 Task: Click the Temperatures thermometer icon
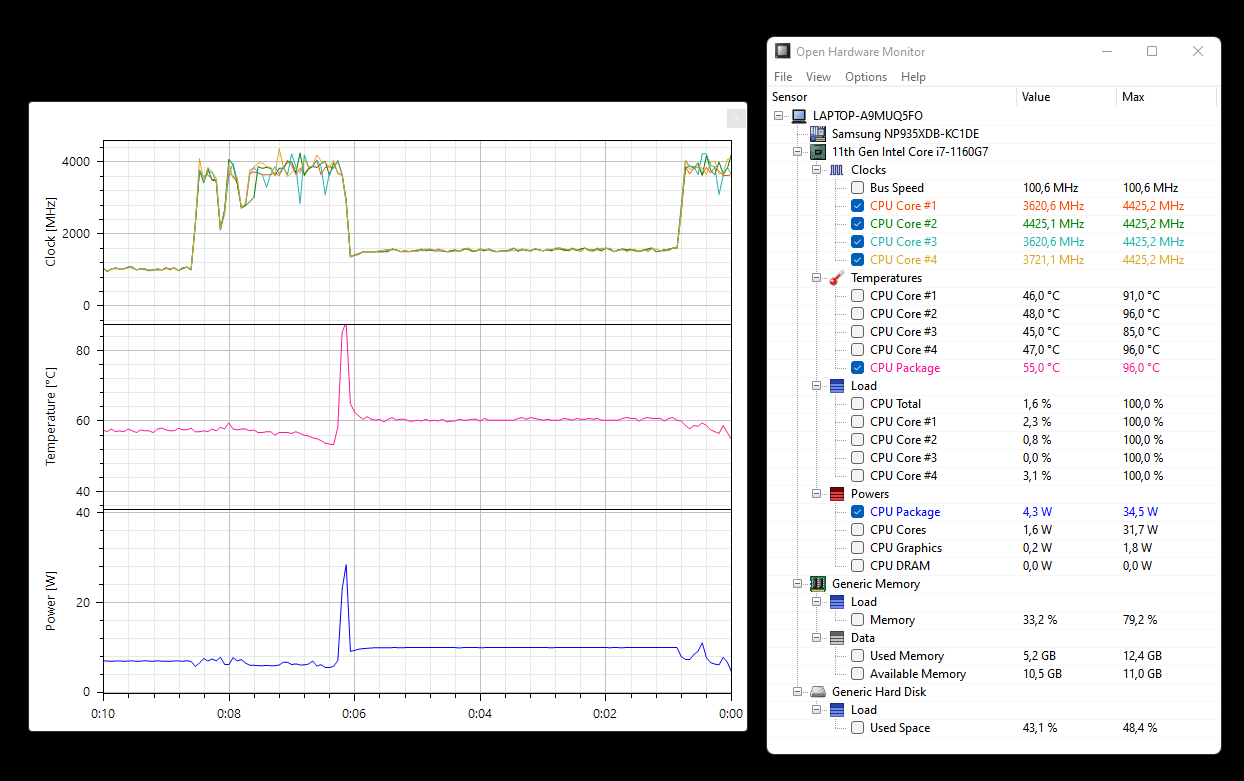837,278
